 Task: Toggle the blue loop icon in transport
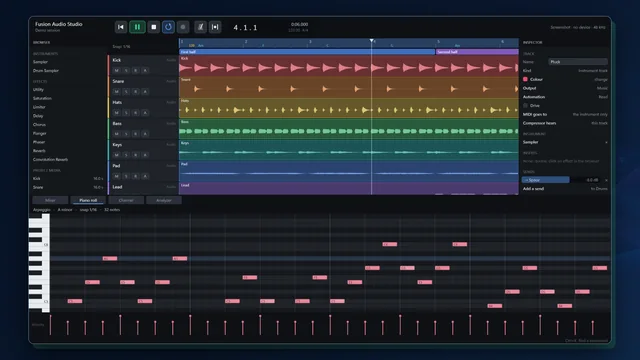(168, 27)
